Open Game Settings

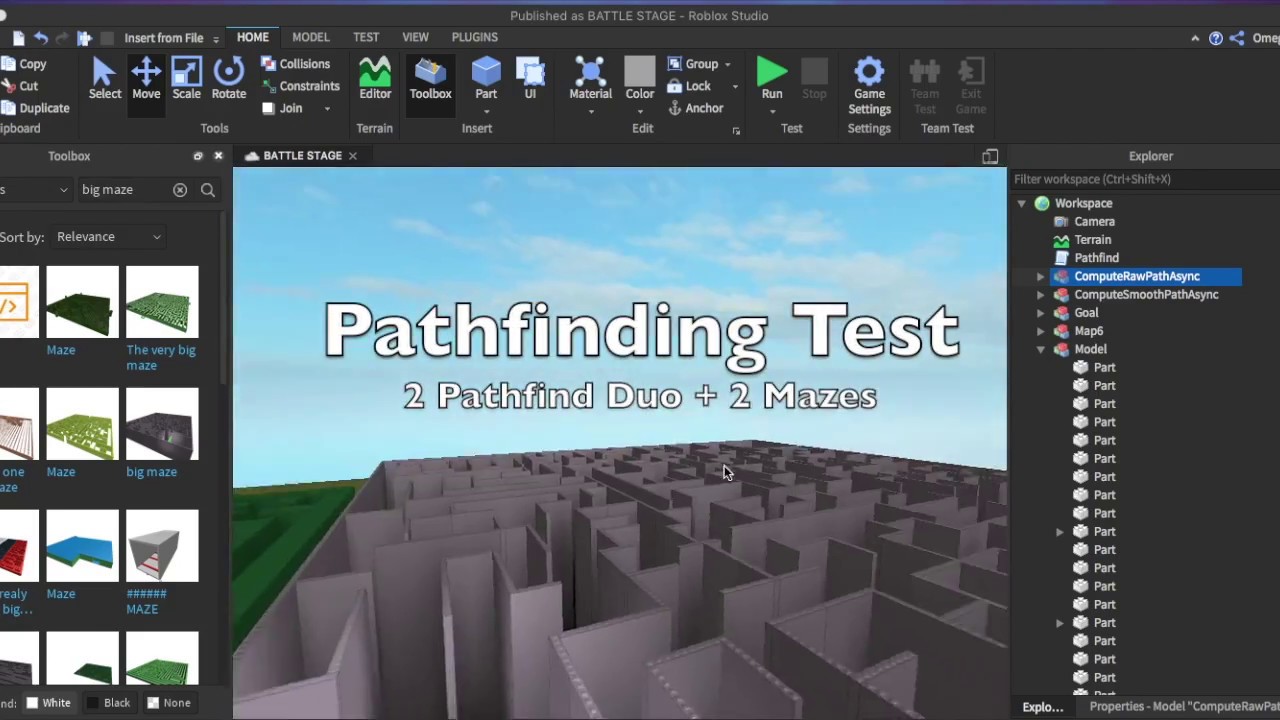869,86
